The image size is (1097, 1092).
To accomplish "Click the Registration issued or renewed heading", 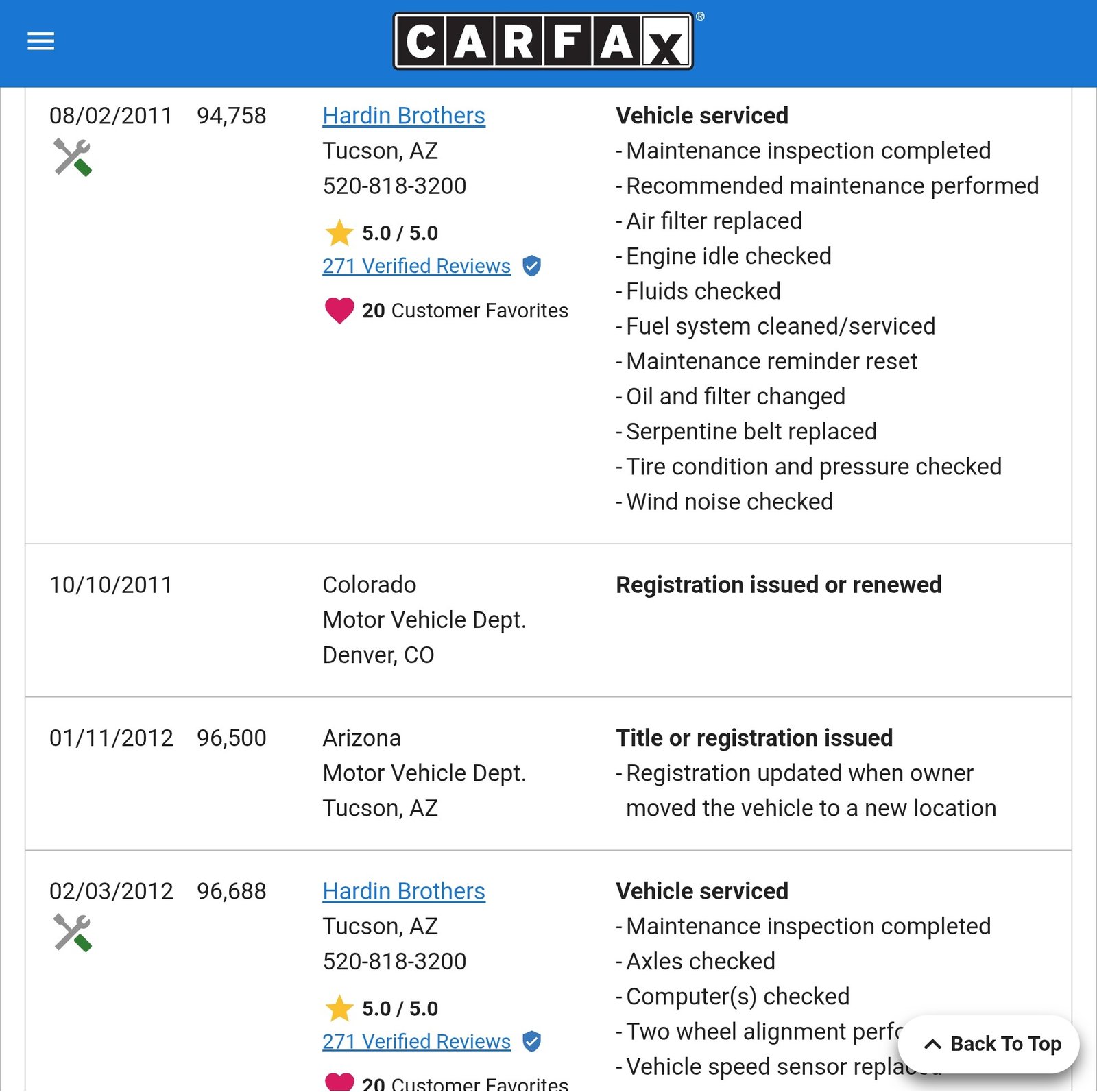I will (x=778, y=585).
